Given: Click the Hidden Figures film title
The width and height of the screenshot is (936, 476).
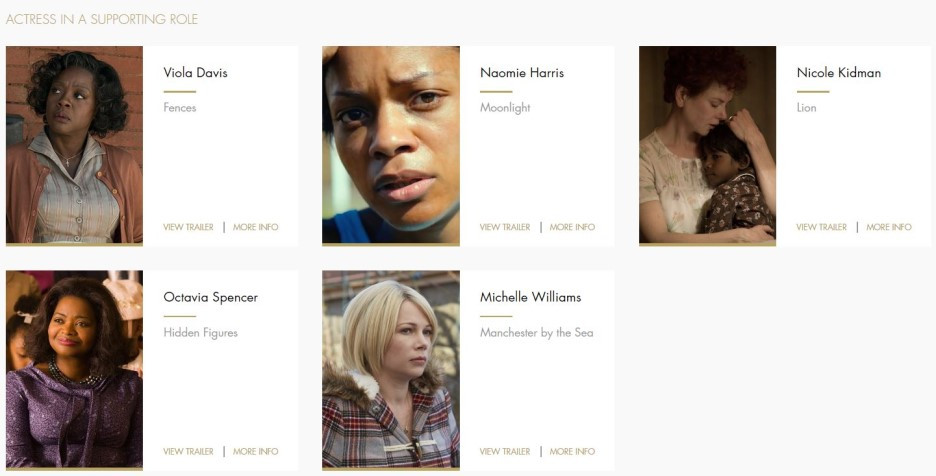Looking at the screenshot, I should (201, 333).
